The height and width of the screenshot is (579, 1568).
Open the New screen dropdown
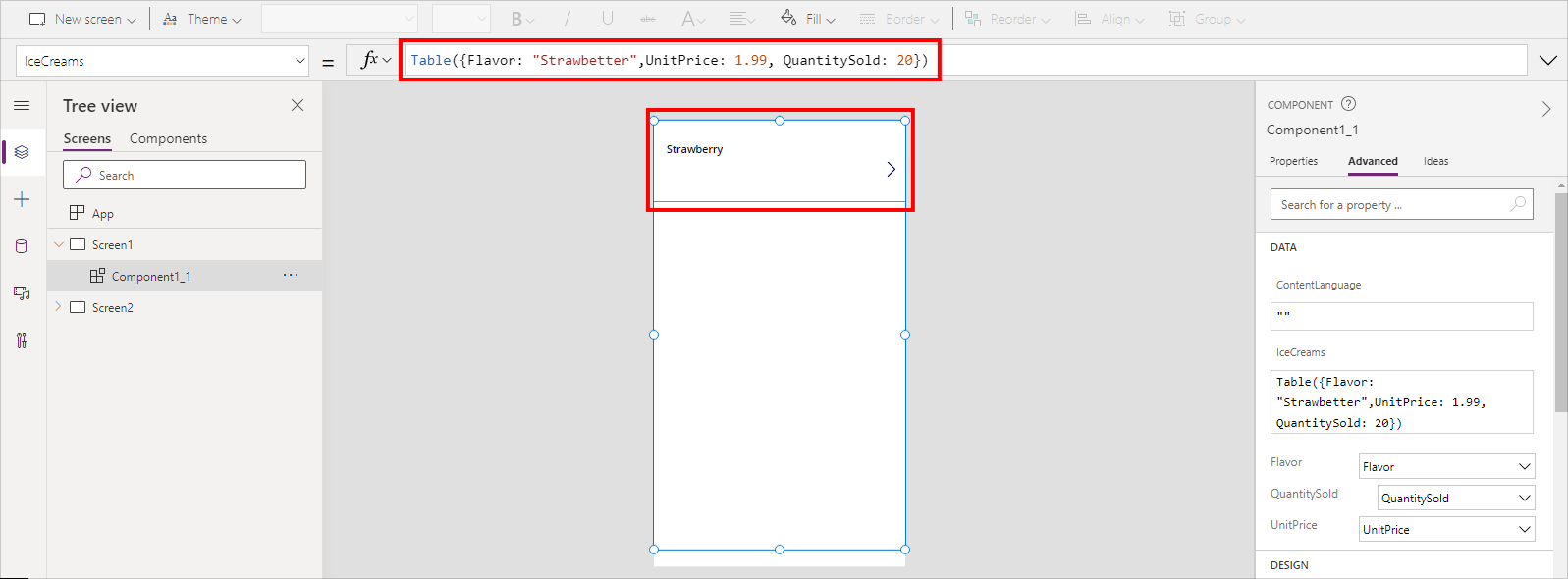coord(82,19)
